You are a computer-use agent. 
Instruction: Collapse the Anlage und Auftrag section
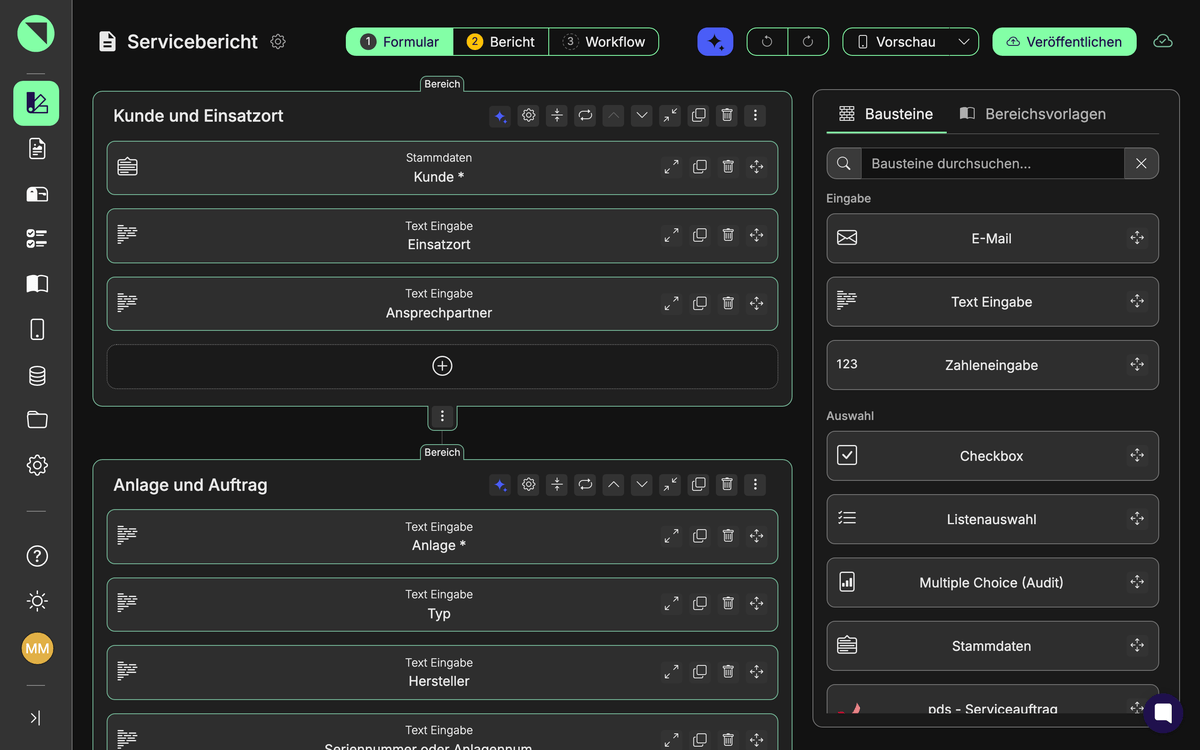click(x=670, y=485)
